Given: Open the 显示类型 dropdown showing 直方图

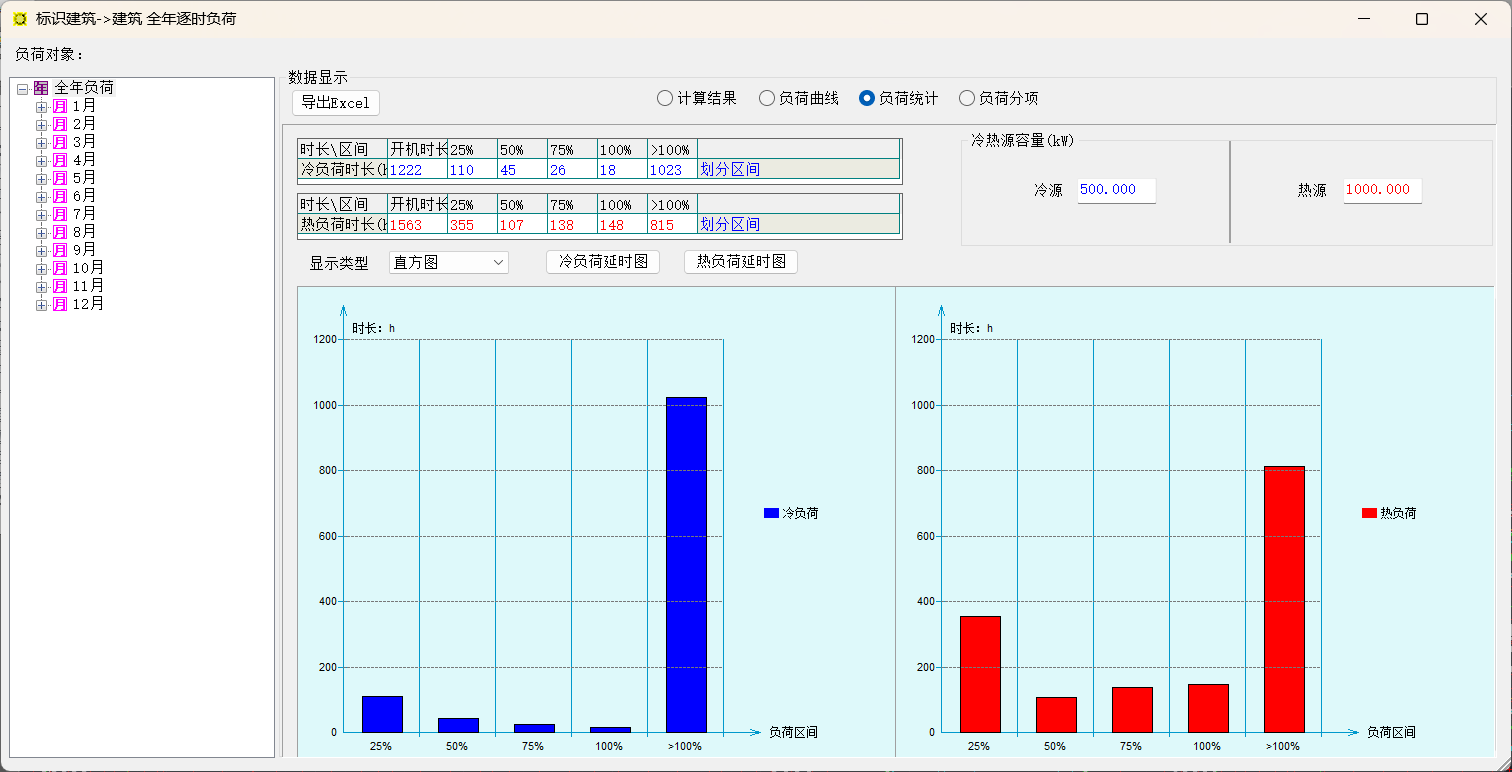Looking at the screenshot, I should click(x=449, y=263).
